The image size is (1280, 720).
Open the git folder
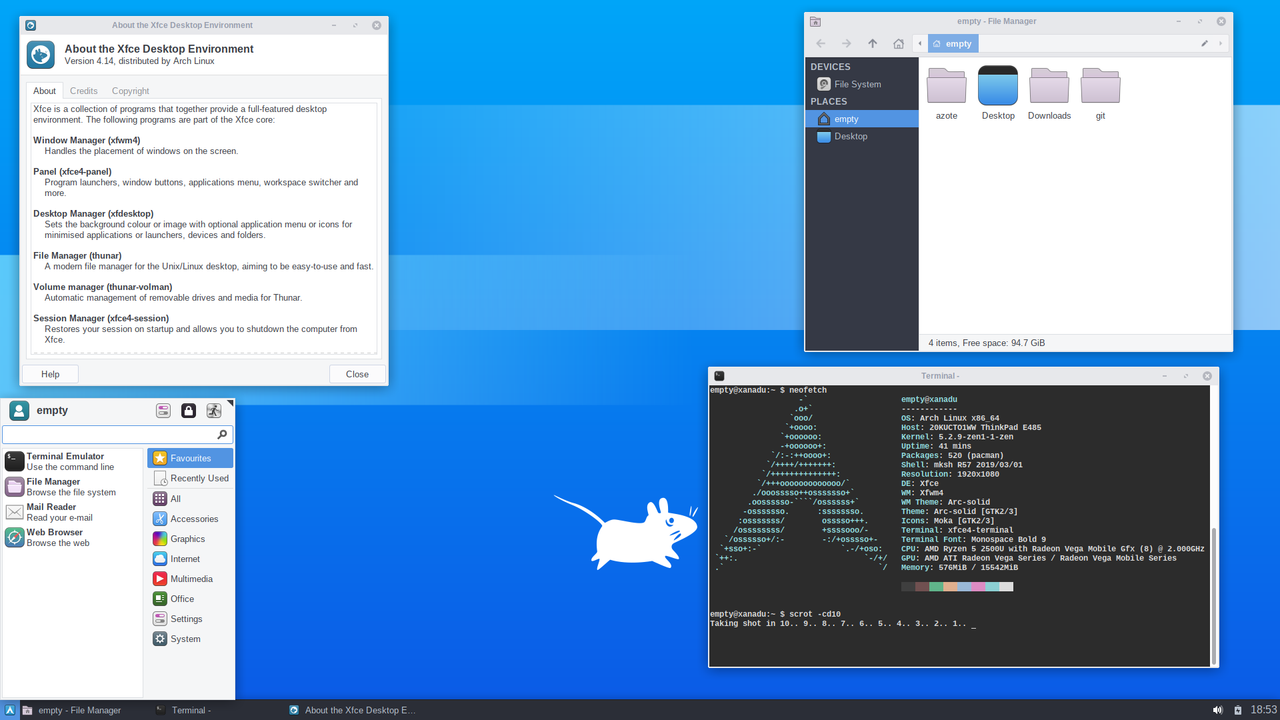pyautogui.click(x=1100, y=94)
